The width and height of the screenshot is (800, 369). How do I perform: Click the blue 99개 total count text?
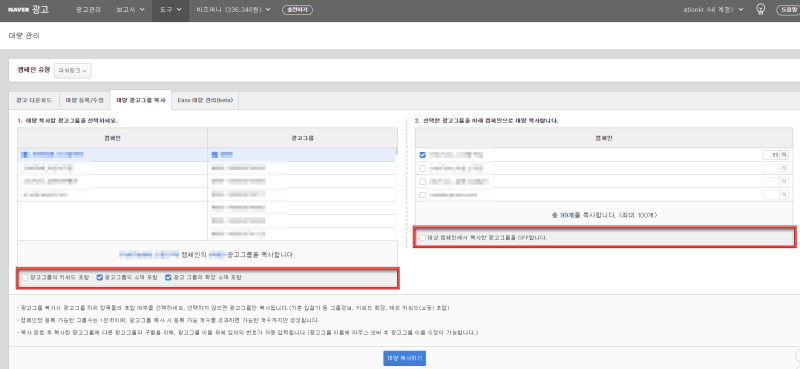(x=567, y=215)
